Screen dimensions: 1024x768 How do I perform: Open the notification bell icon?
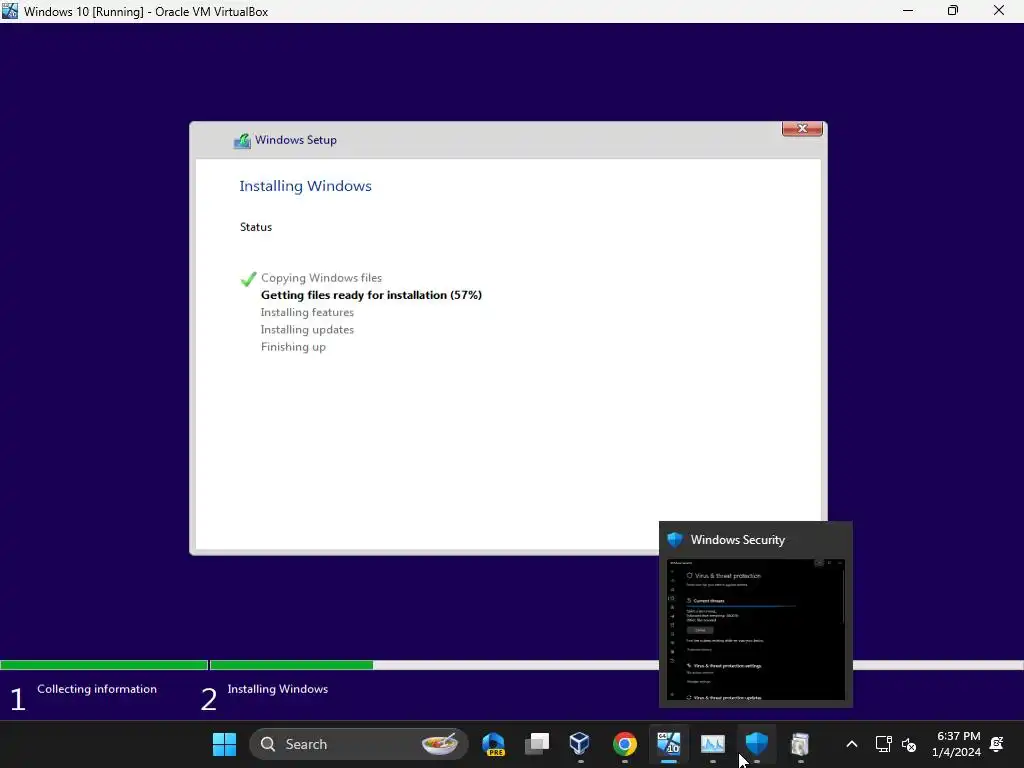tap(997, 744)
